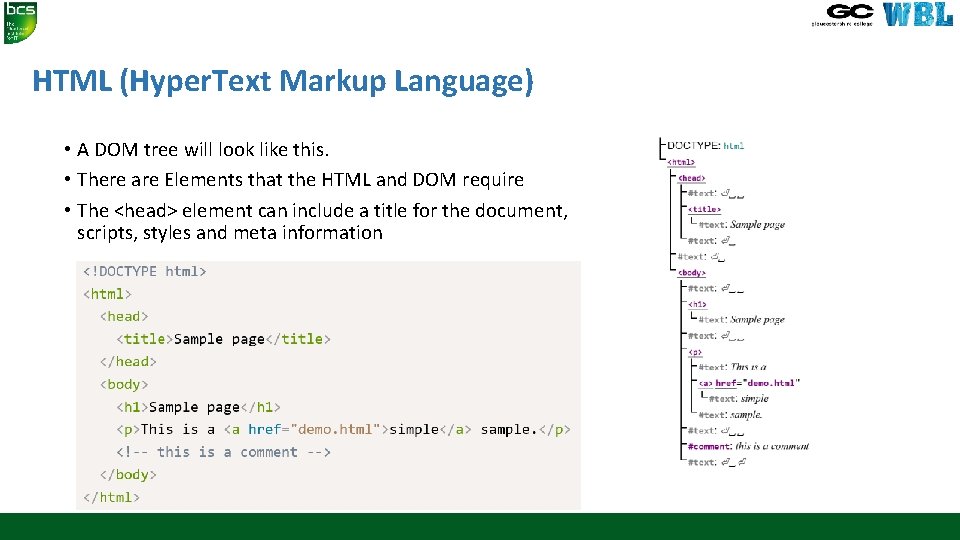Image resolution: width=960 pixels, height=540 pixels.
Task: Click the GC college logo
Action: click(x=842, y=15)
